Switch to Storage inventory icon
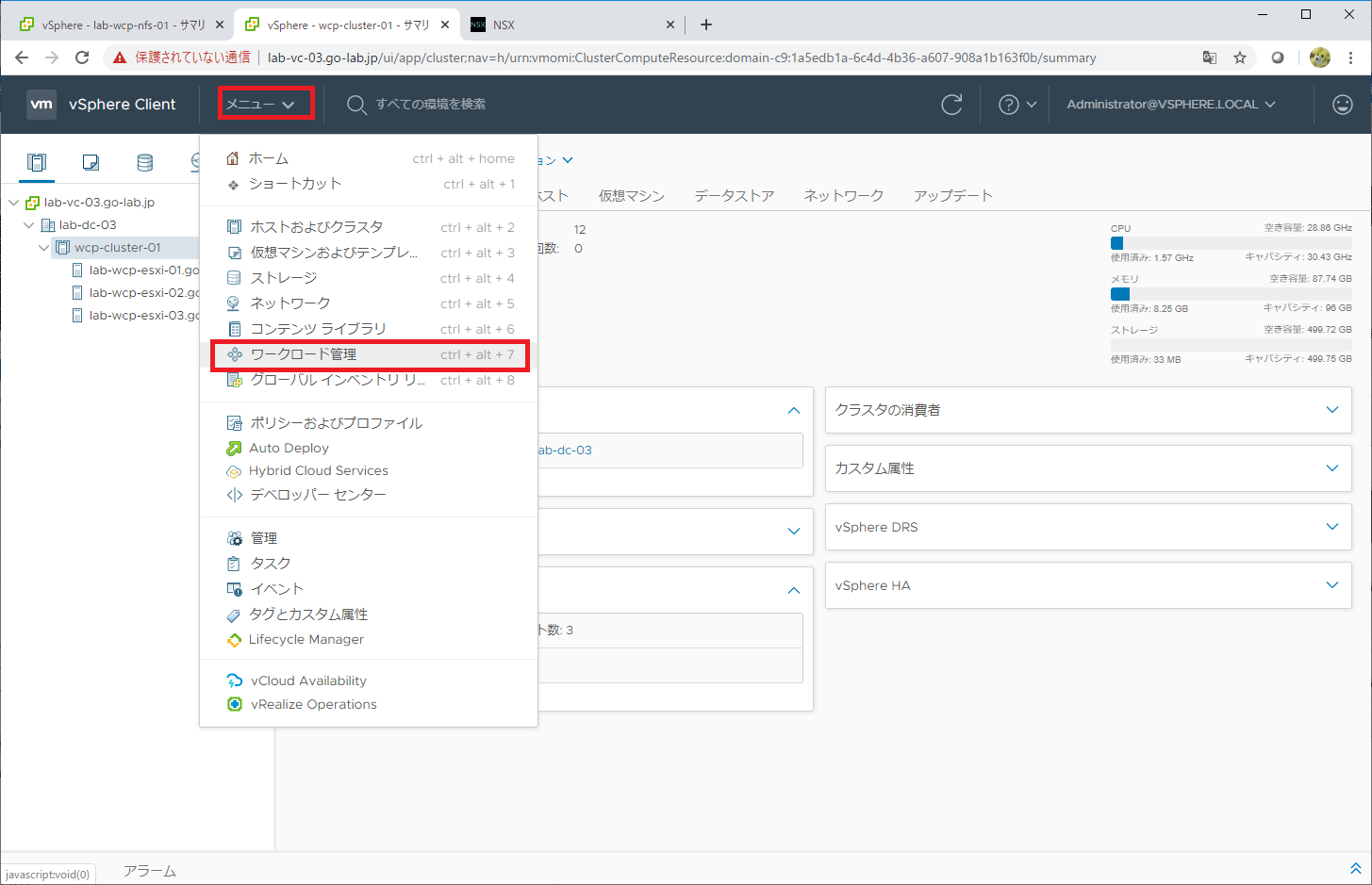This screenshot has width=1372, height=885. pos(144,162)
